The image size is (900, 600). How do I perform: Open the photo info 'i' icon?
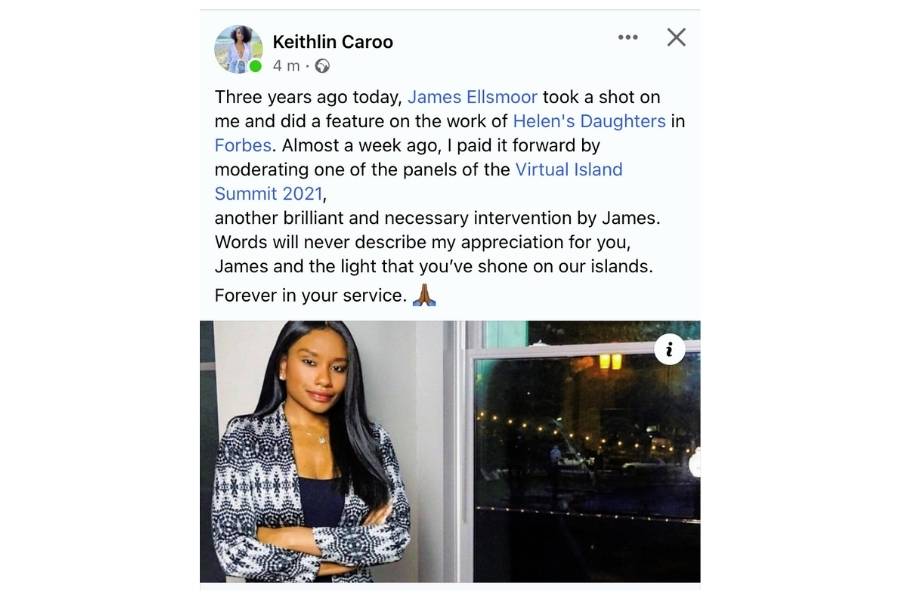(669, 349)
